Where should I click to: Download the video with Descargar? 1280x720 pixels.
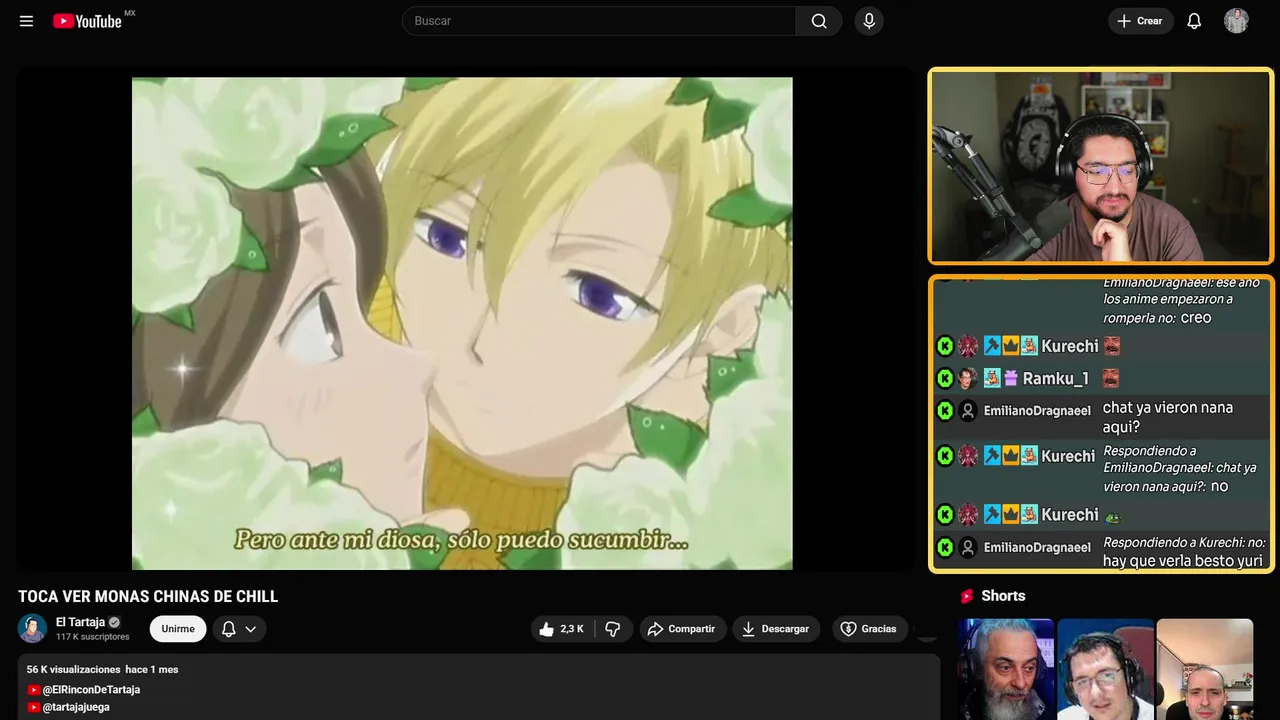click(x=776, y=629)
